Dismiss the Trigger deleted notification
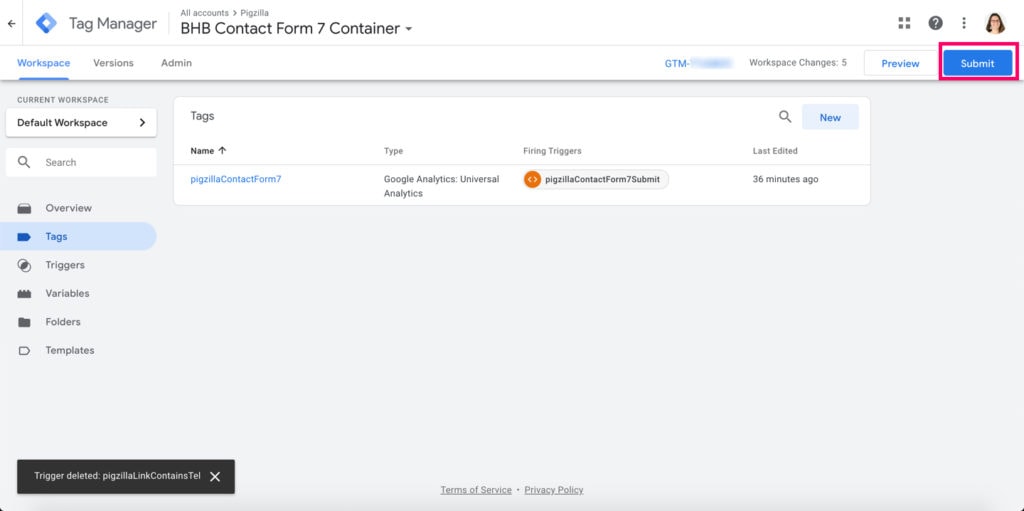 (x=215, y=476)
